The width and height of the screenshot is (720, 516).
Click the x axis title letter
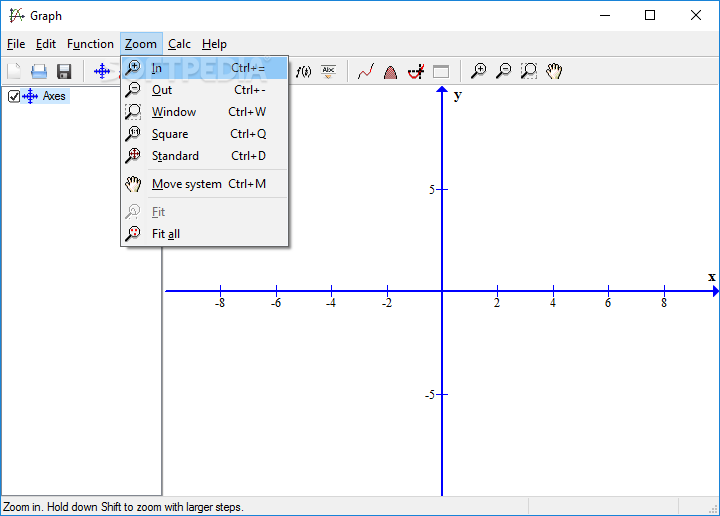click(x=712, y=277)
